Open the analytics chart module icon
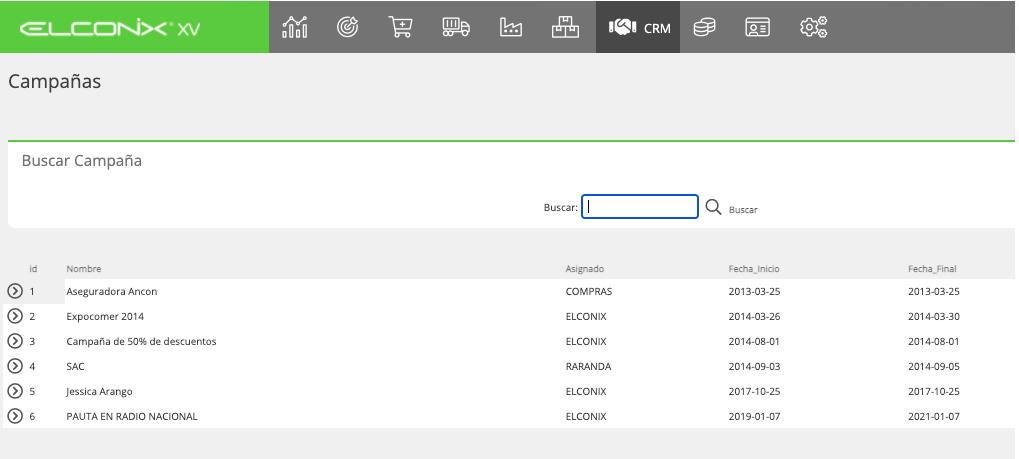1019x459 pixels. tap(294, 27)
